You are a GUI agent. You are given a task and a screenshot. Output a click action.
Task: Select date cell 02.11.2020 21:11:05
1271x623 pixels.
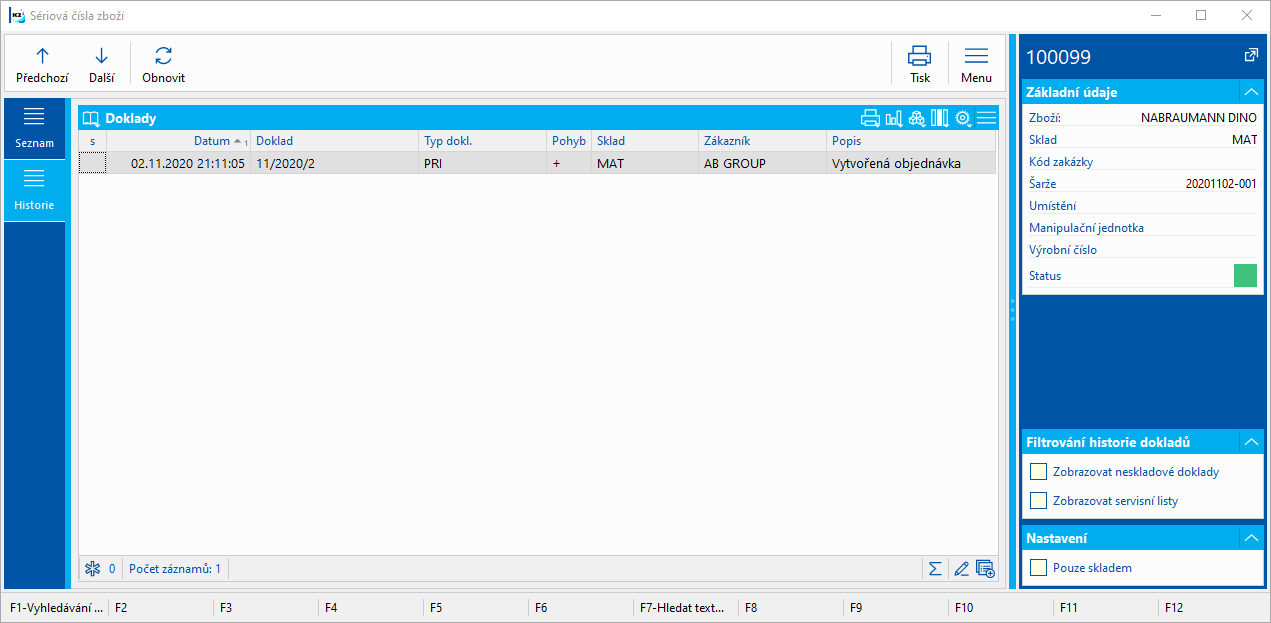(178, 163)
